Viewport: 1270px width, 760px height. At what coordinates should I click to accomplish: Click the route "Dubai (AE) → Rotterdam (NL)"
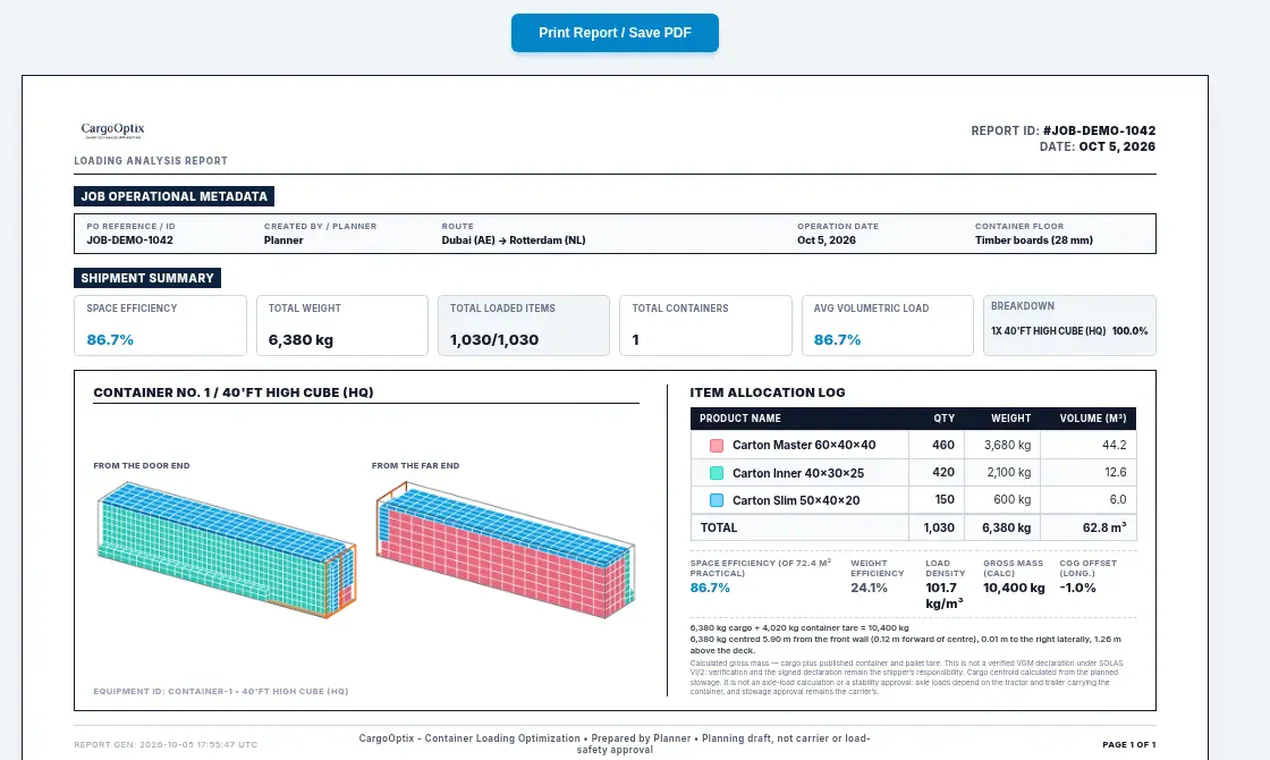pyautogui.click(x=514, y=240)
